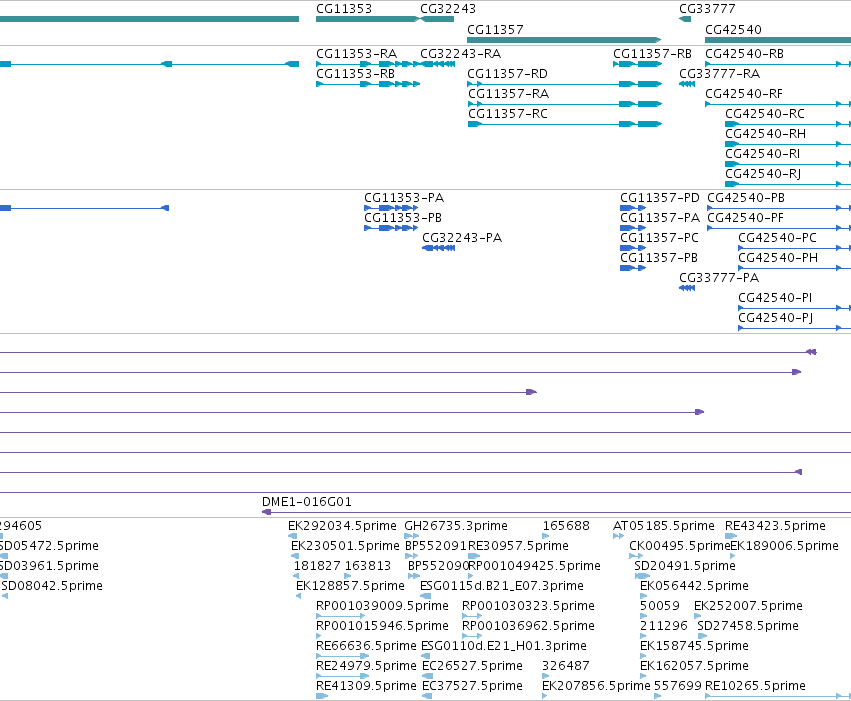
Task: Select transcript CG33777-RA
Action: (x=720, y=74)
